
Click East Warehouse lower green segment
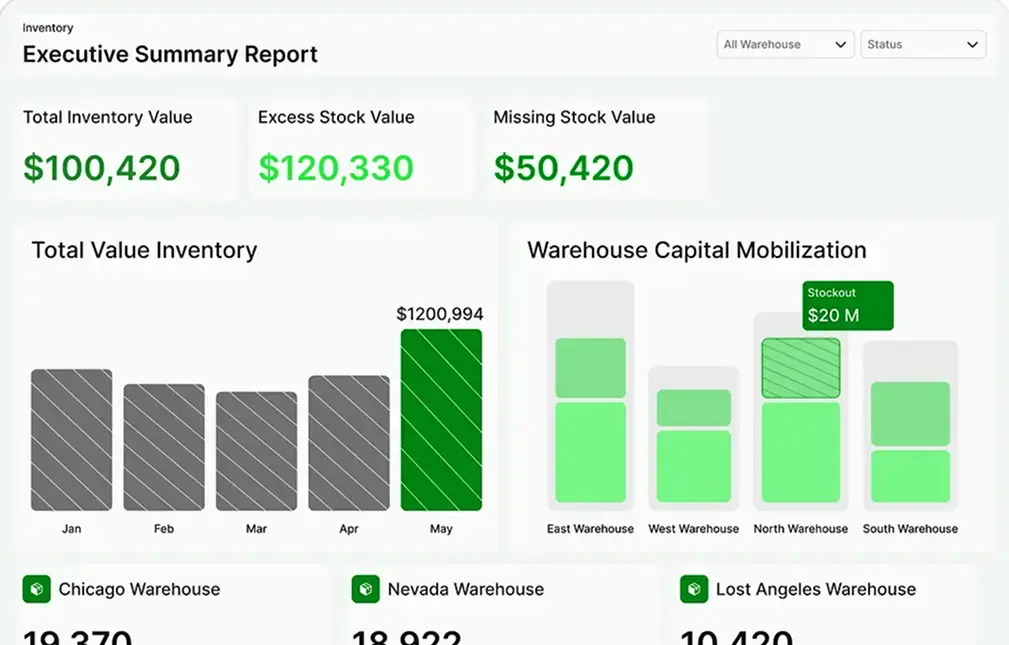(x=590, y=452)
